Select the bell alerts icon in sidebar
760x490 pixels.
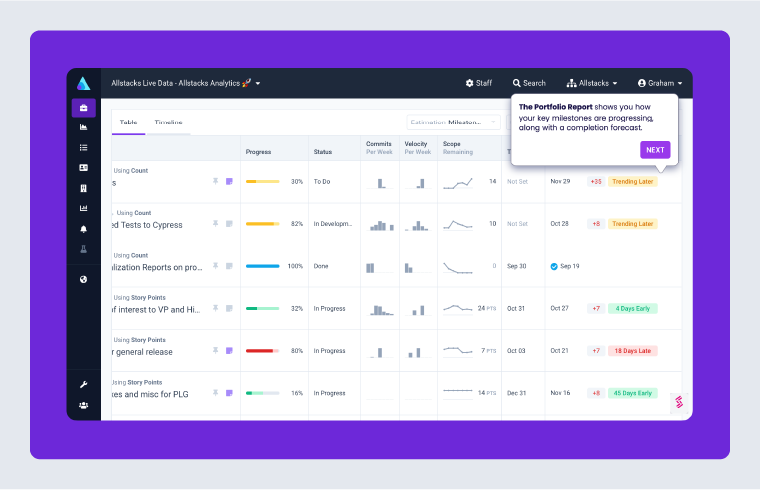point(84,228)
